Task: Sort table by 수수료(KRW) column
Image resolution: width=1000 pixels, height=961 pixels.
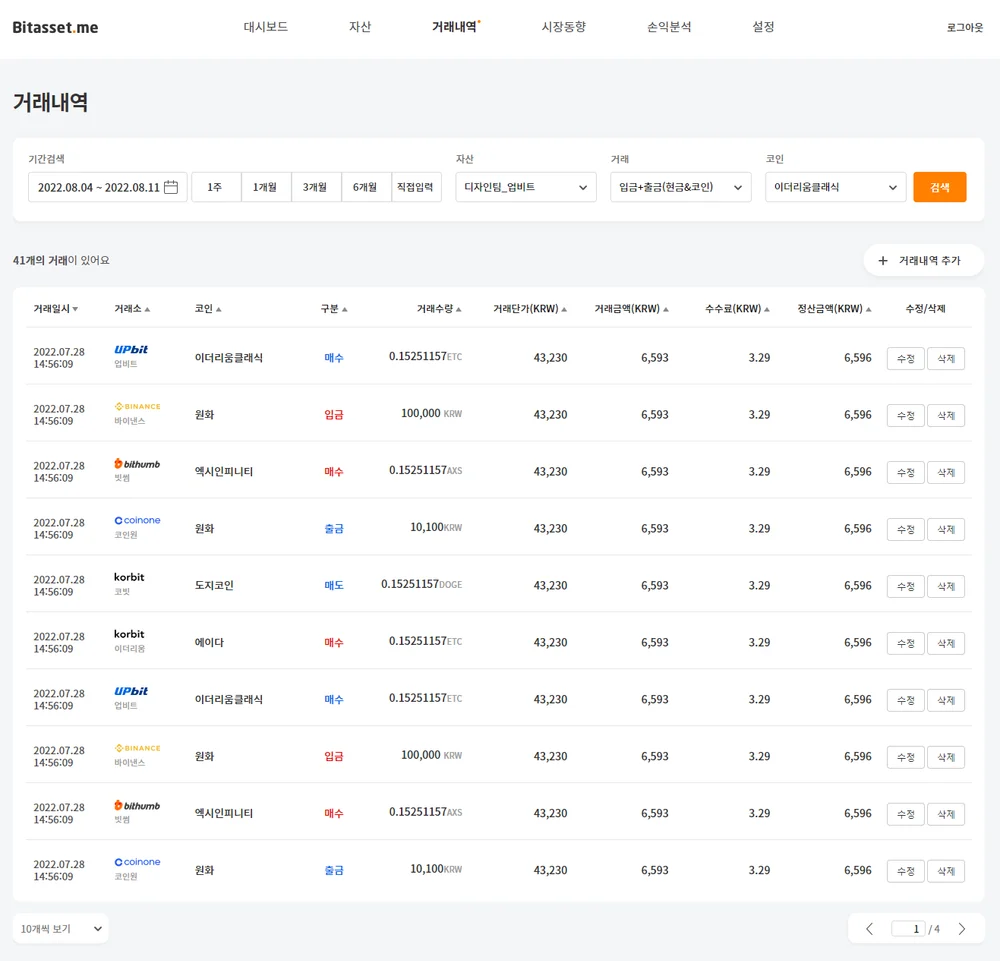Action: pyautogui.click(x=737, y=309)
